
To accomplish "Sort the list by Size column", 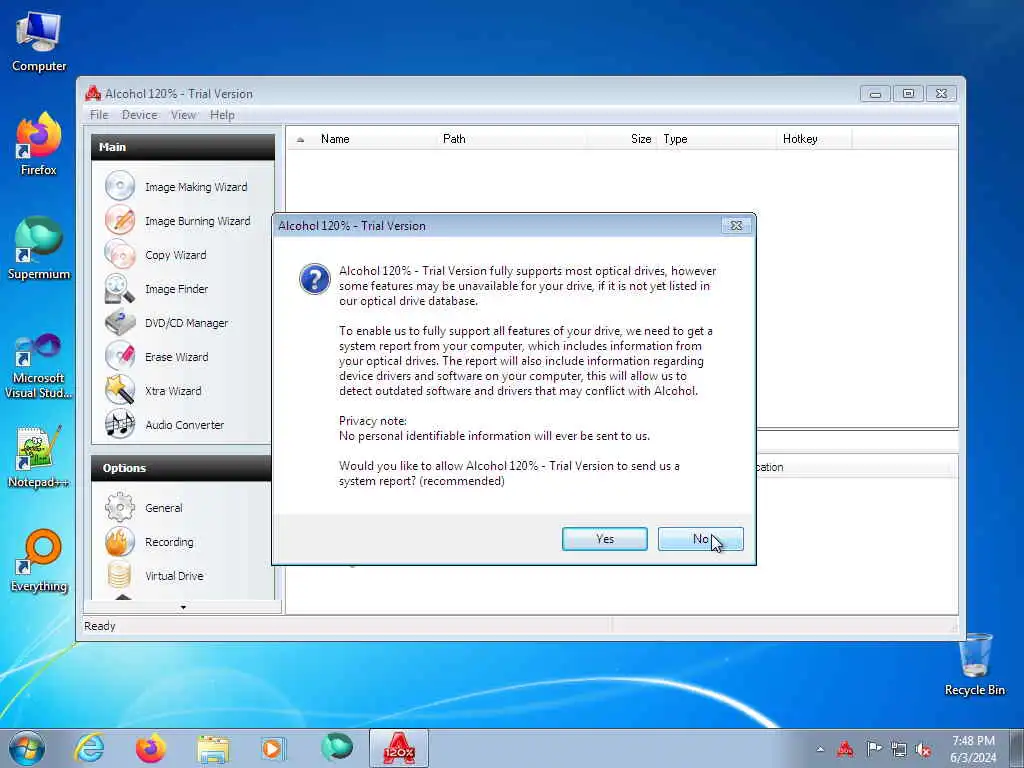I will click(622, 138).
